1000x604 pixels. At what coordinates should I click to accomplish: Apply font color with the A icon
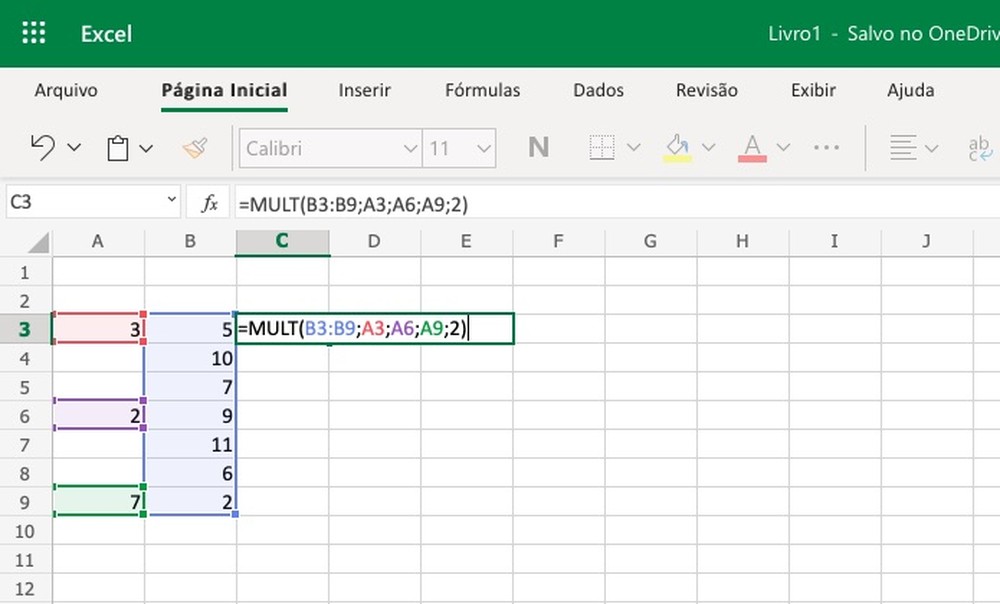(751, 147)
